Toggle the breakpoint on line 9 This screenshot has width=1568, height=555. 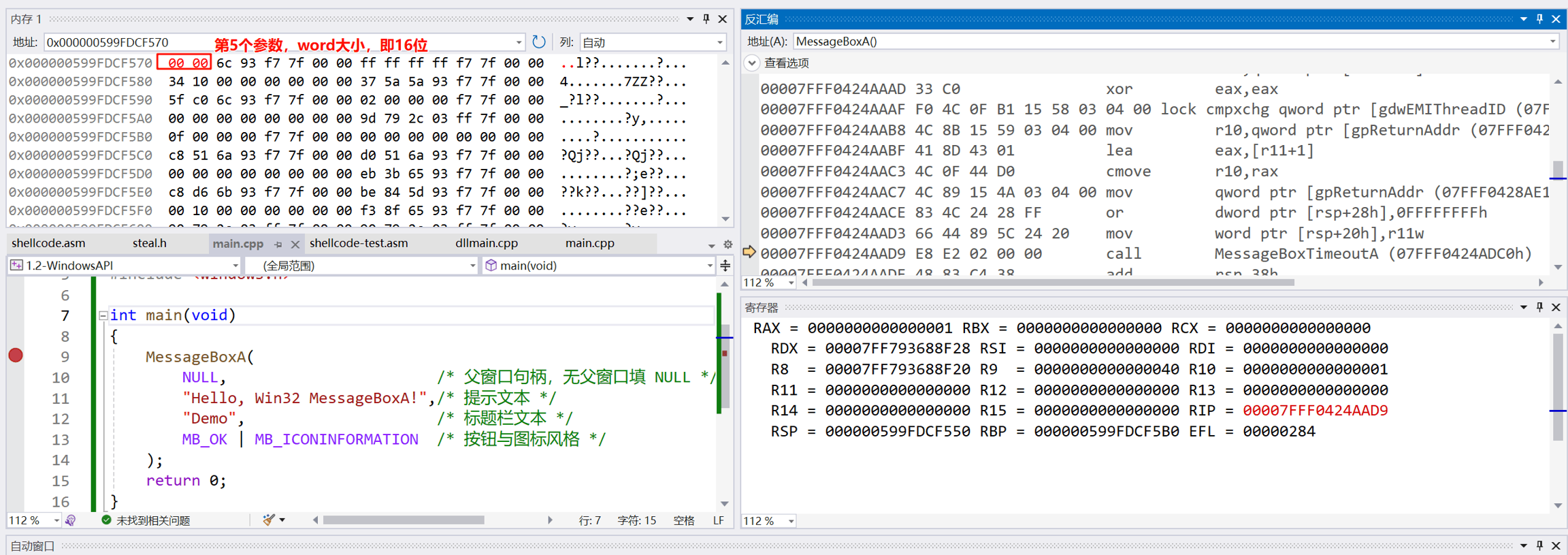click(16, 355)
